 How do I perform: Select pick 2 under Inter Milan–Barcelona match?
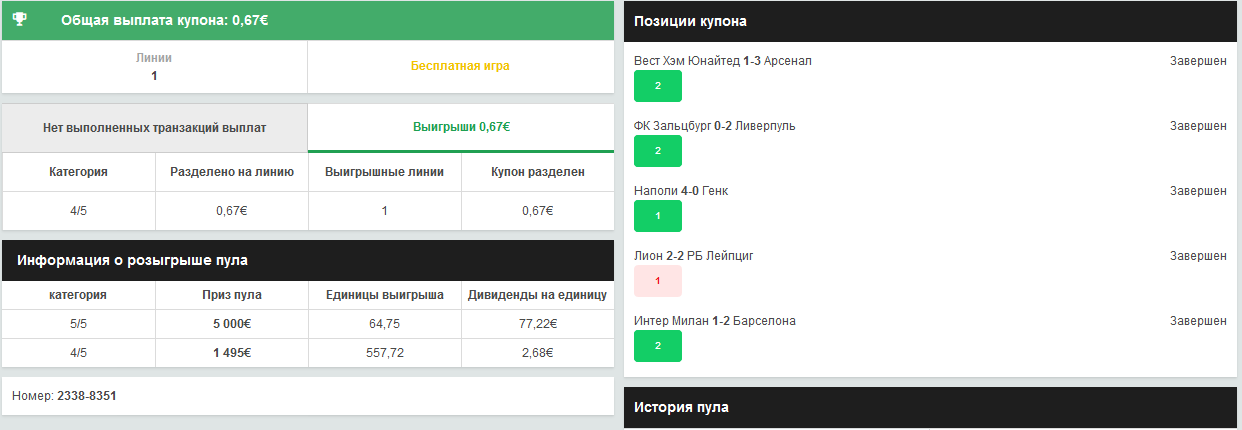(657, 346)
